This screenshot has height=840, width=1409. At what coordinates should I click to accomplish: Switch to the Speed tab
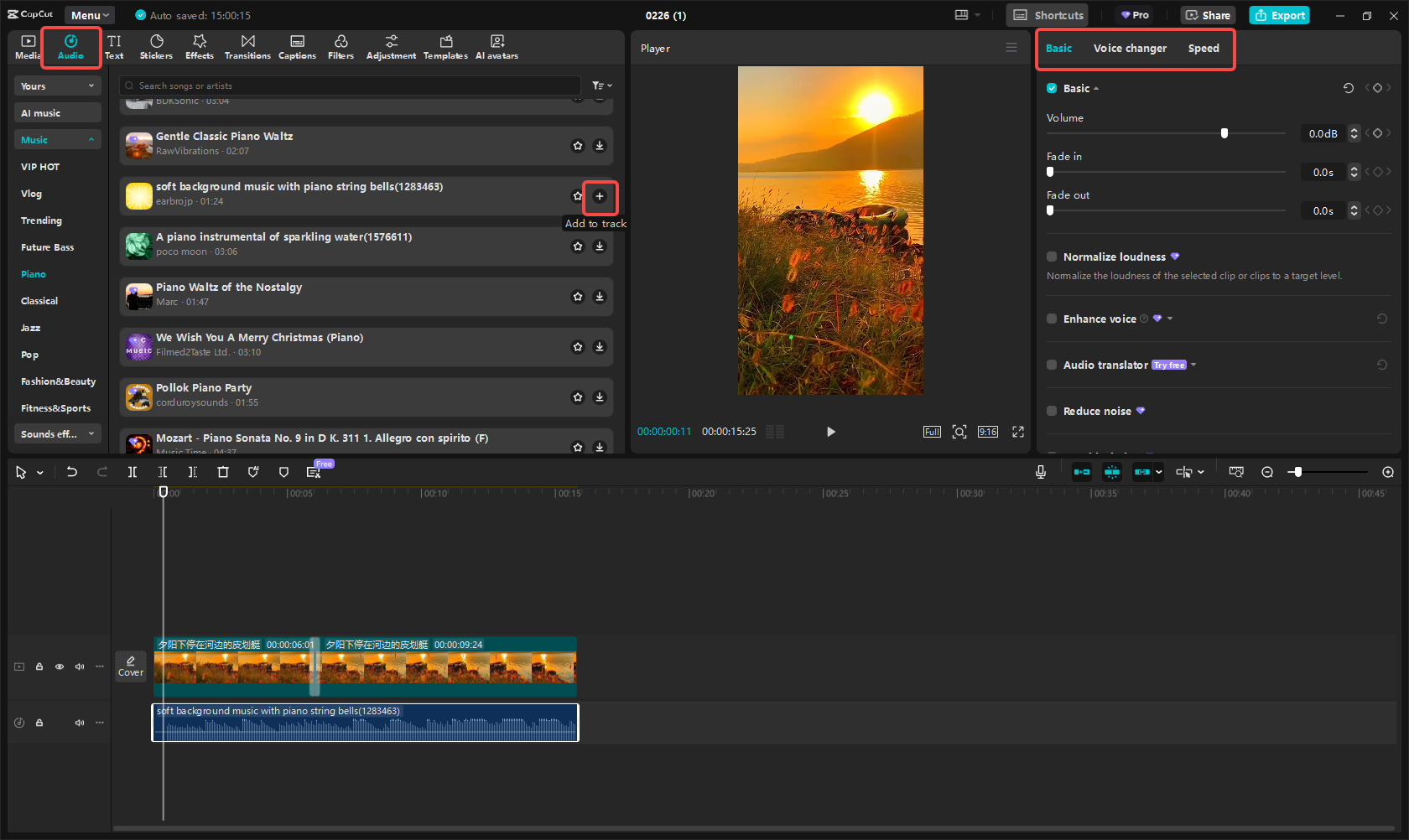pos(1203,49)
